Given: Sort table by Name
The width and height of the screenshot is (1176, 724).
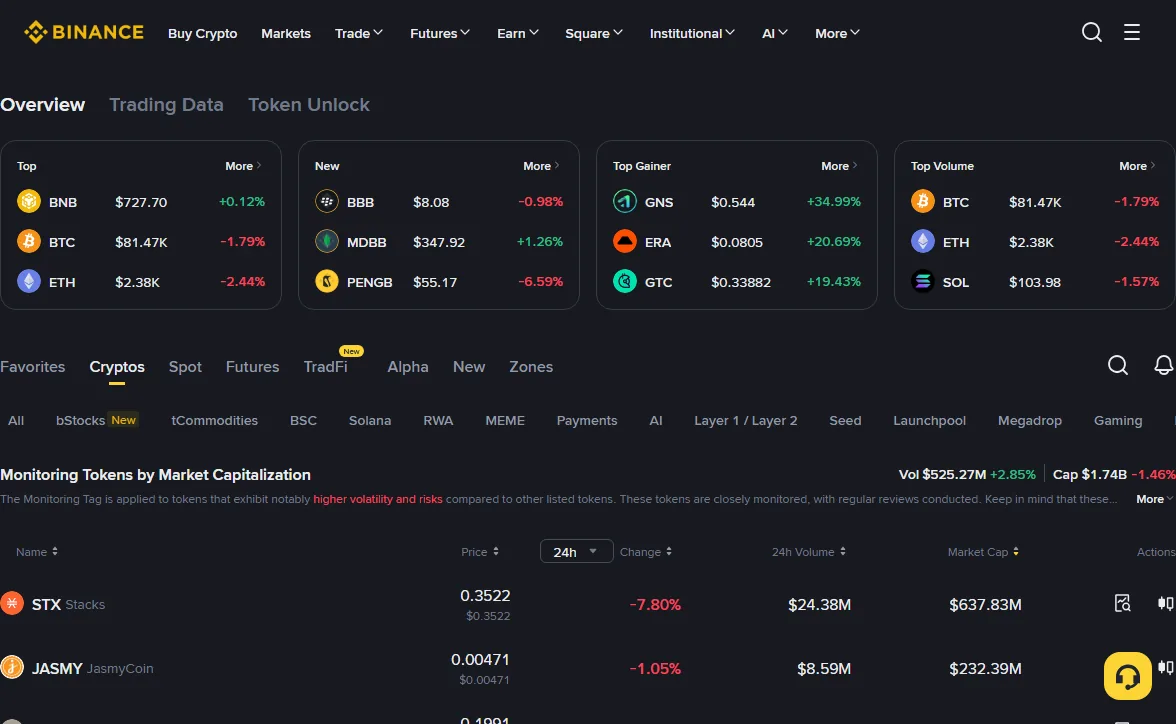Looking at the screenshot, I should pyautogui.click(x=37, y=551).
